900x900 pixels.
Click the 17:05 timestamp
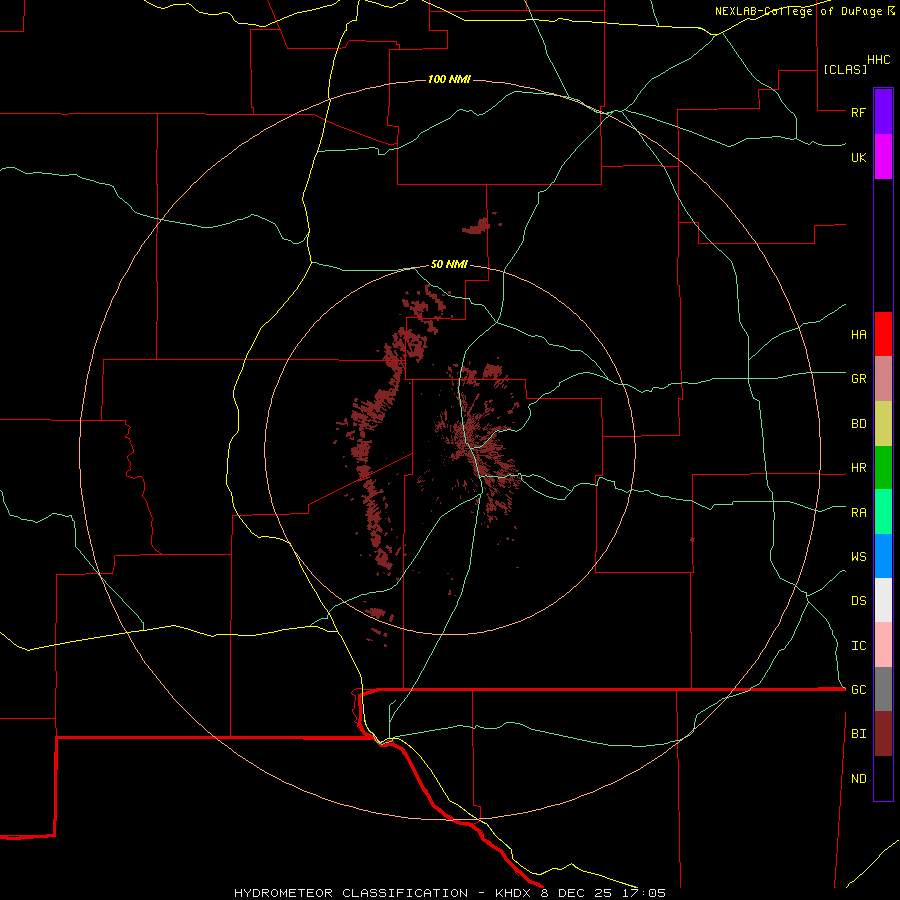(645, 893)
